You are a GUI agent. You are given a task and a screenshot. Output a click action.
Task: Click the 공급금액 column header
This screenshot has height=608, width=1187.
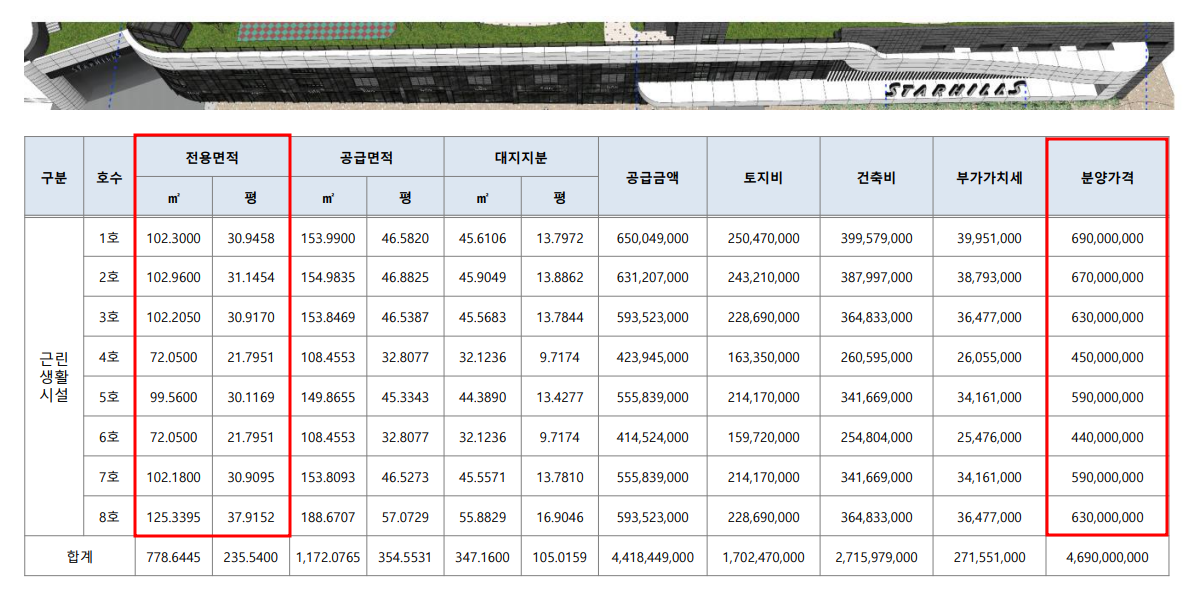(653, 177)
